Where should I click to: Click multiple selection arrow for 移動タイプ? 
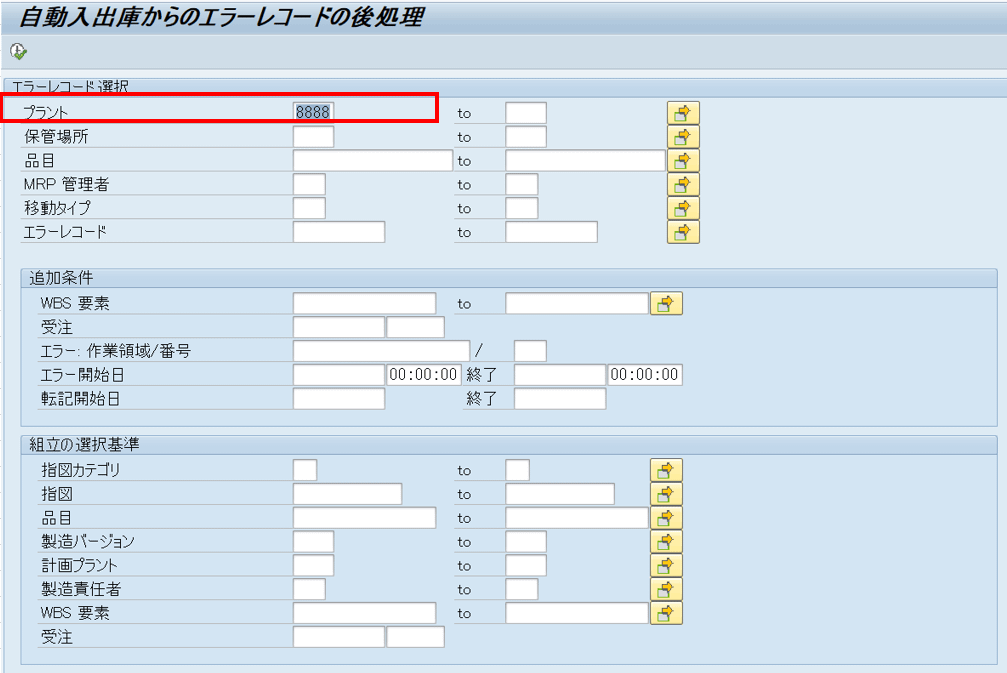[x=683, y=209]
